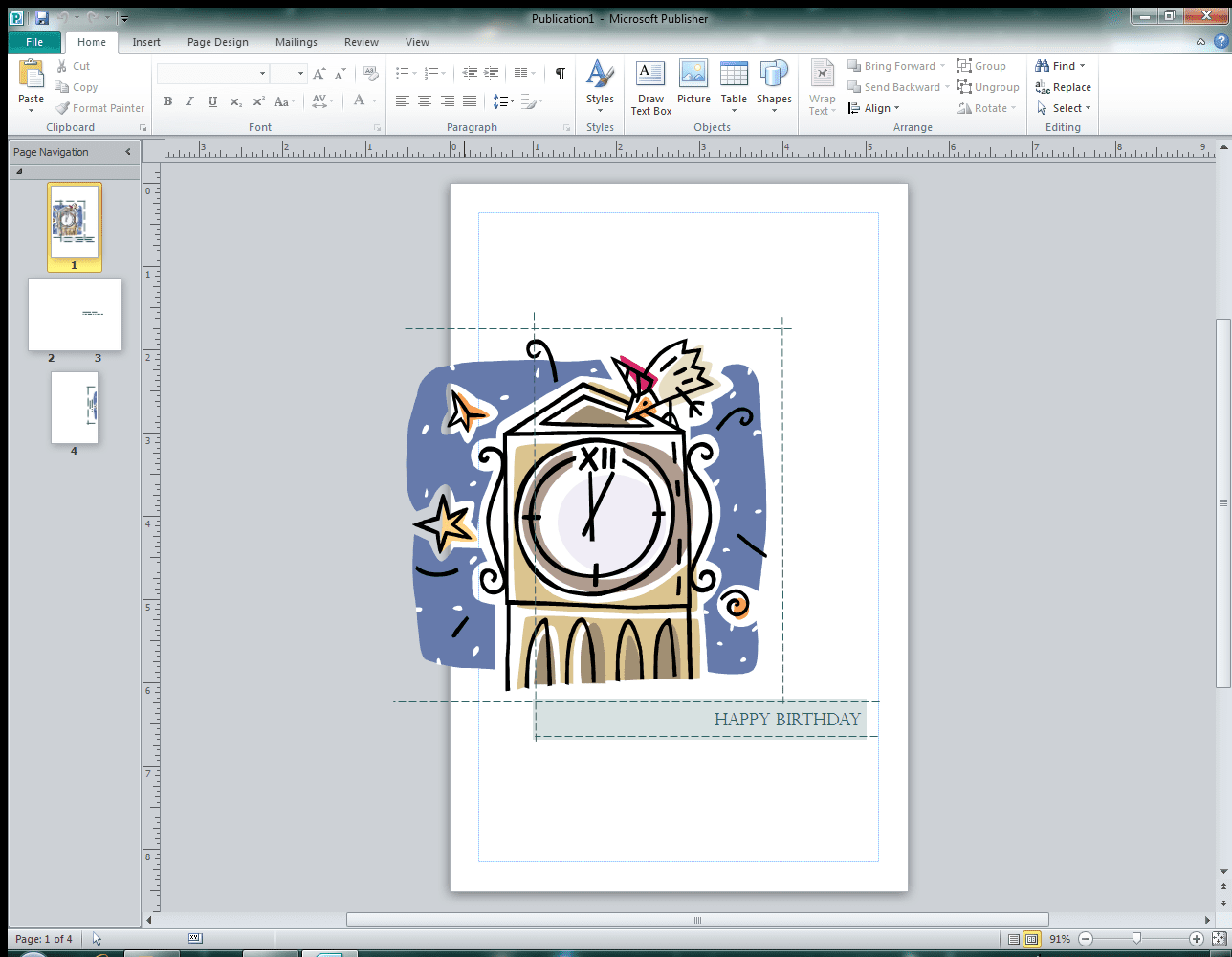
Task: Click the Draw Text Box tool
Action: [x=650, y=88]
